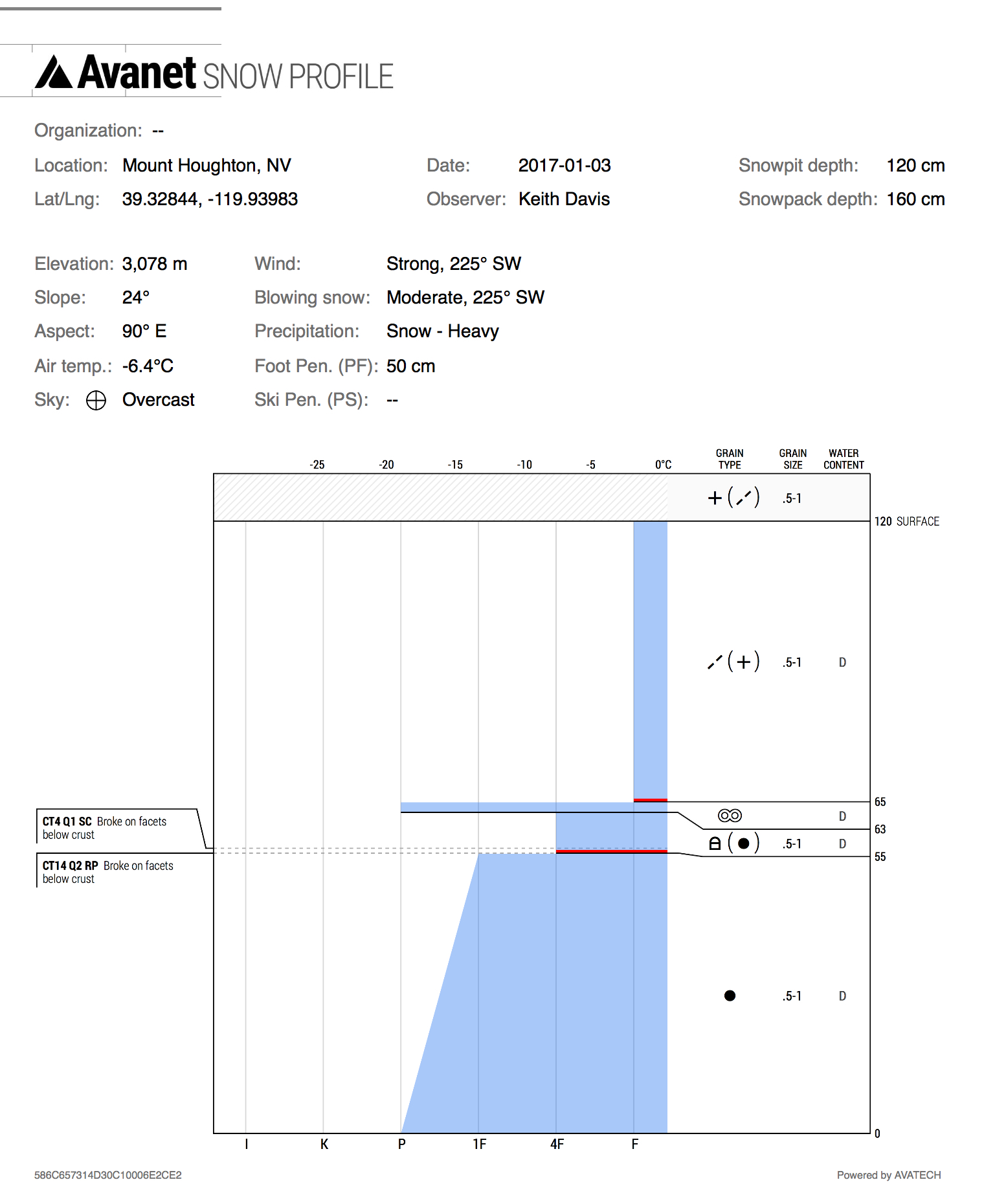
Task: Select the 1F hardness axis label
Action: point(479,1144)
